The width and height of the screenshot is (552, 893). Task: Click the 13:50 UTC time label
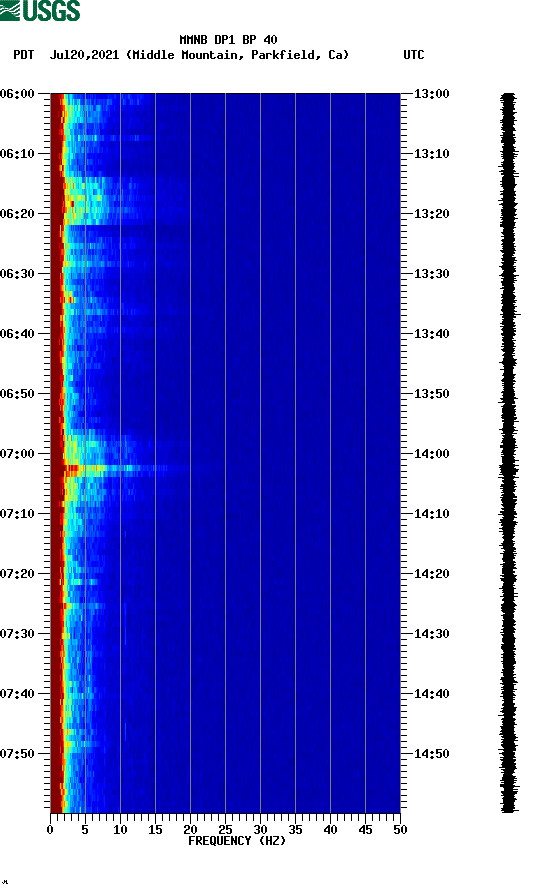[432, 394]
